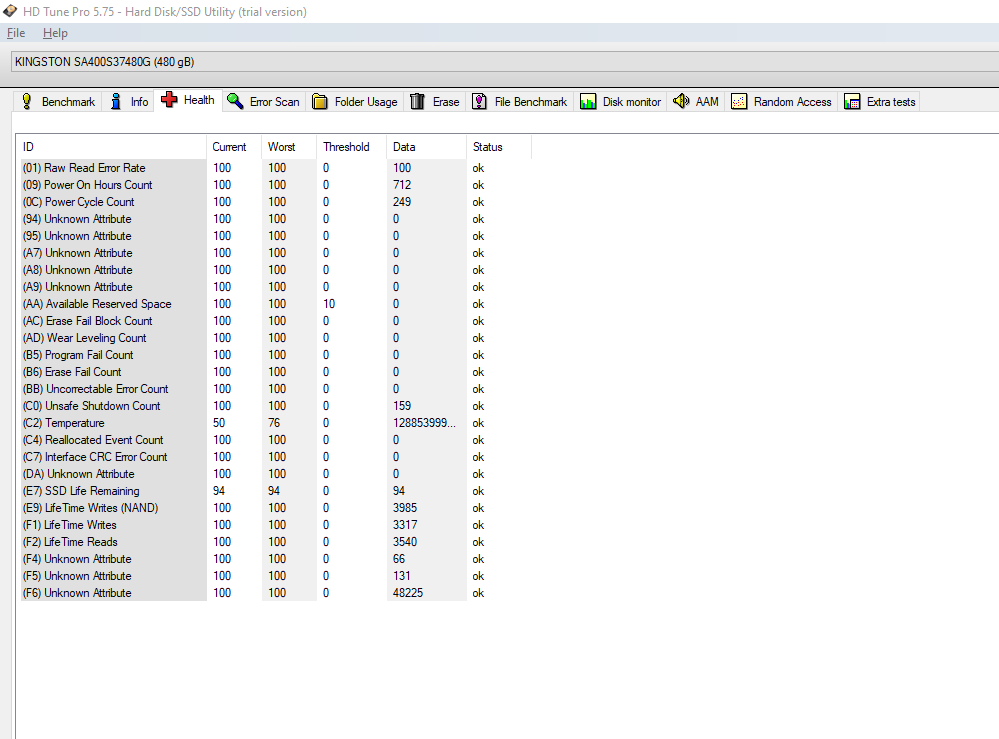
Task: Click the Data column header
Action: (x=426, y=147)
